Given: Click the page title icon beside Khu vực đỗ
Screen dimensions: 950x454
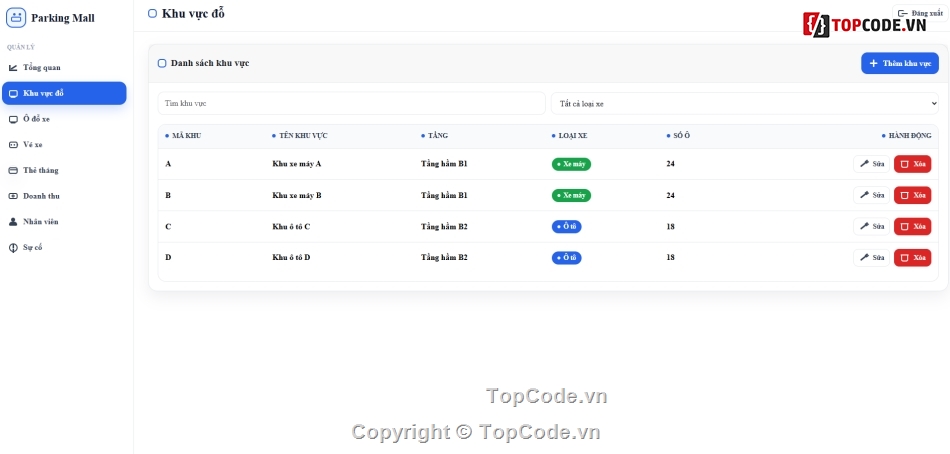Looking at the screenshot, I should click(x=153, y=13).
